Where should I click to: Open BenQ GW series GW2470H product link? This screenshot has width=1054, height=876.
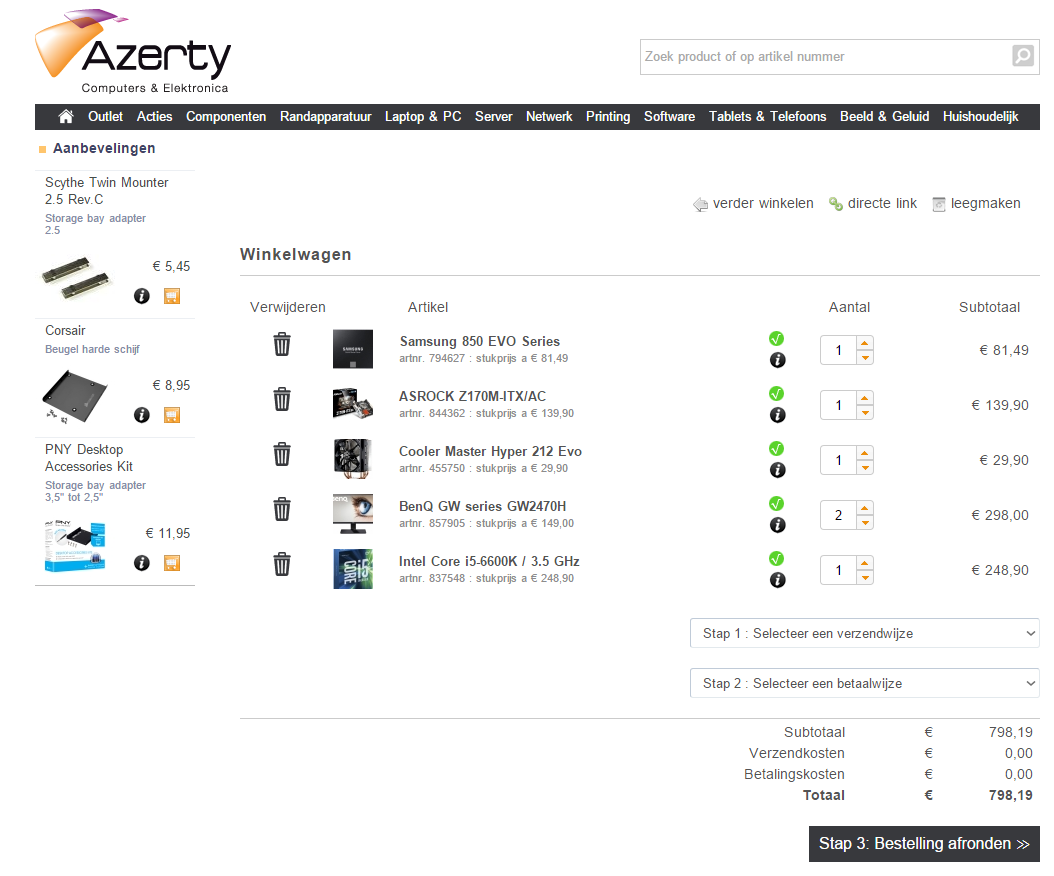click(482, 506)
